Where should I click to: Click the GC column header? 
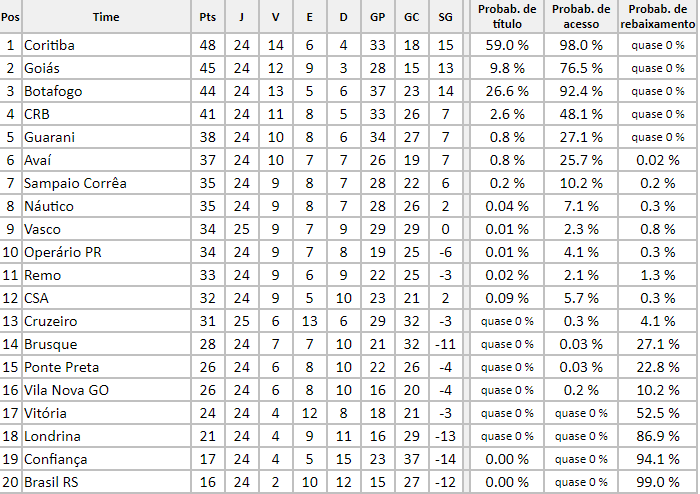tap(411, 17)
